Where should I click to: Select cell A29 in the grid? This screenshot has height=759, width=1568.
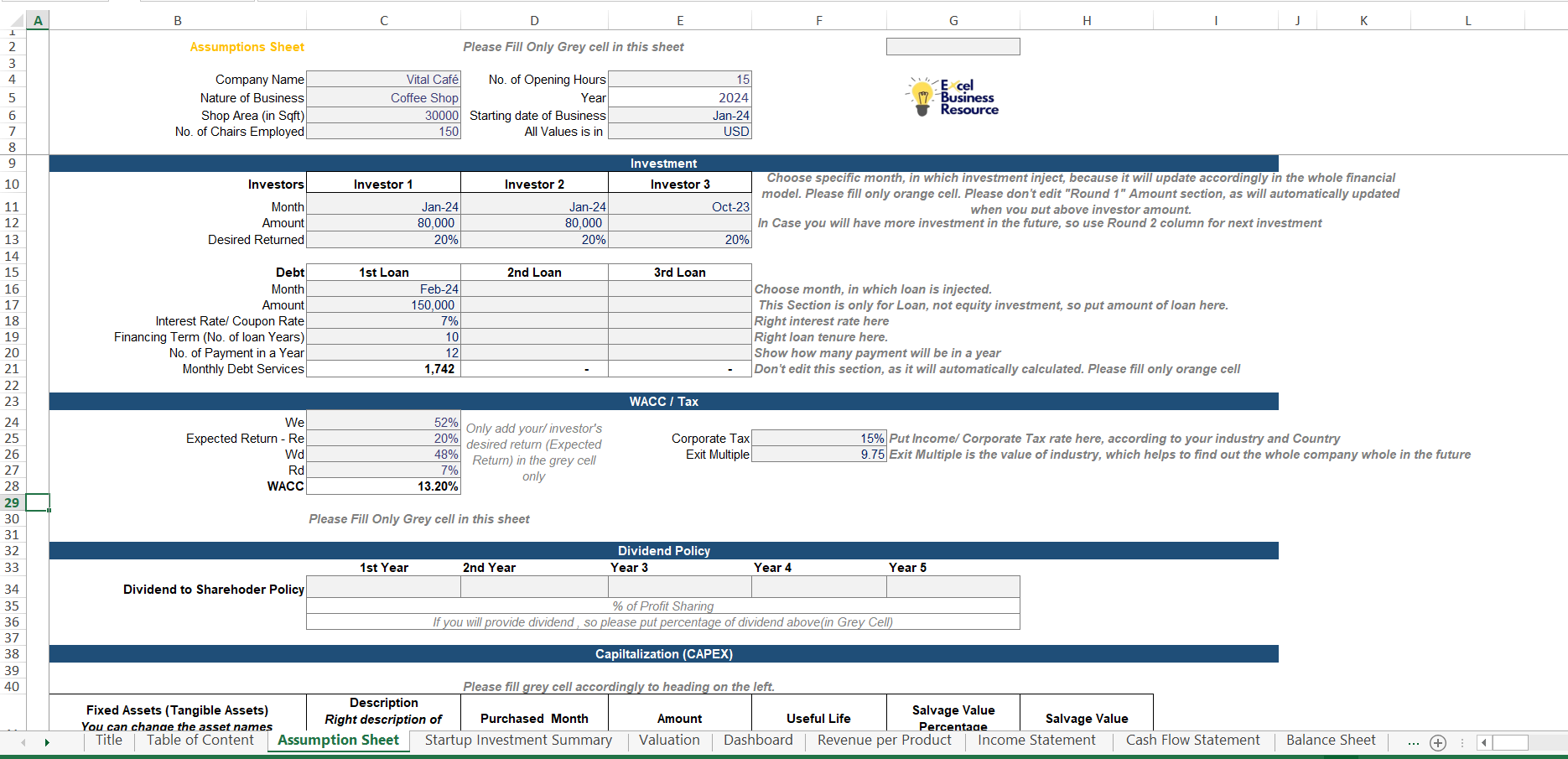pos(38,502)
